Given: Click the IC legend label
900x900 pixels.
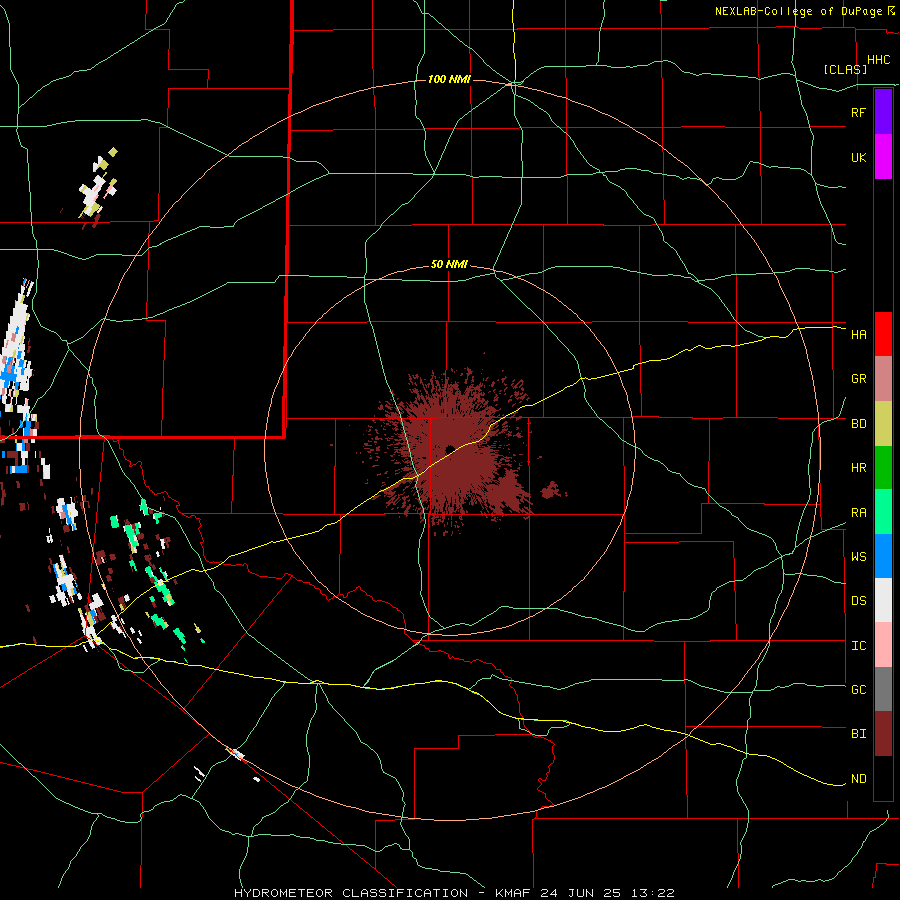Looking at the screenshot, I should pyautogui.click(x=858, y=646).
